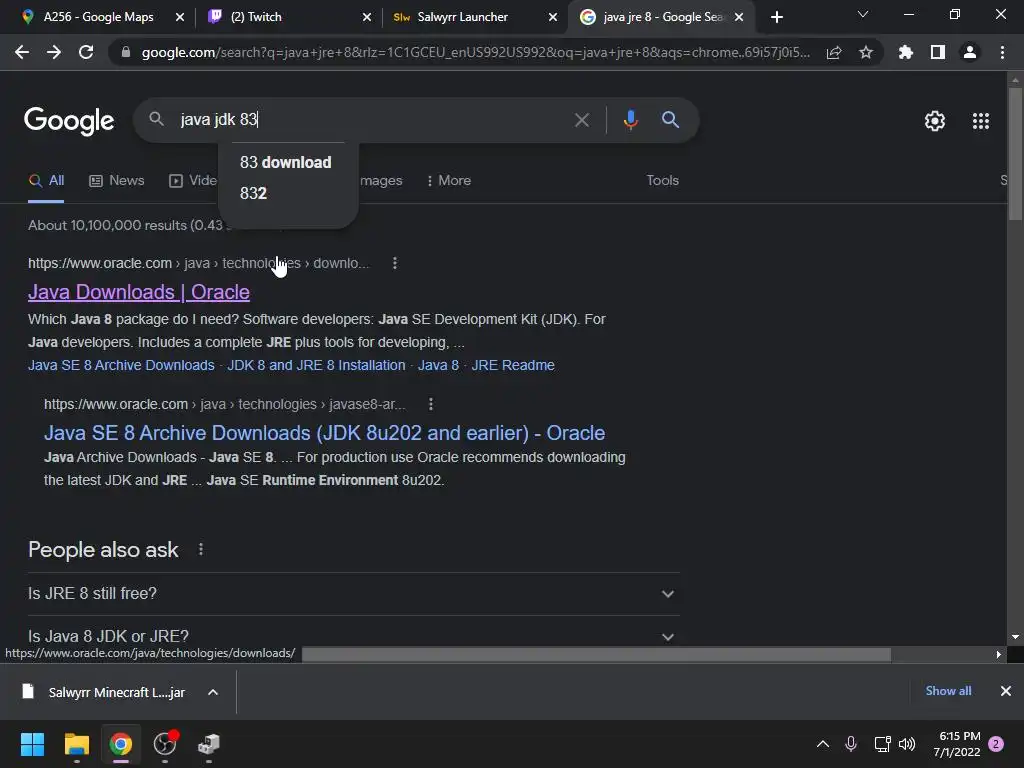Choose the '83 download' suggestion

(285, 163)
